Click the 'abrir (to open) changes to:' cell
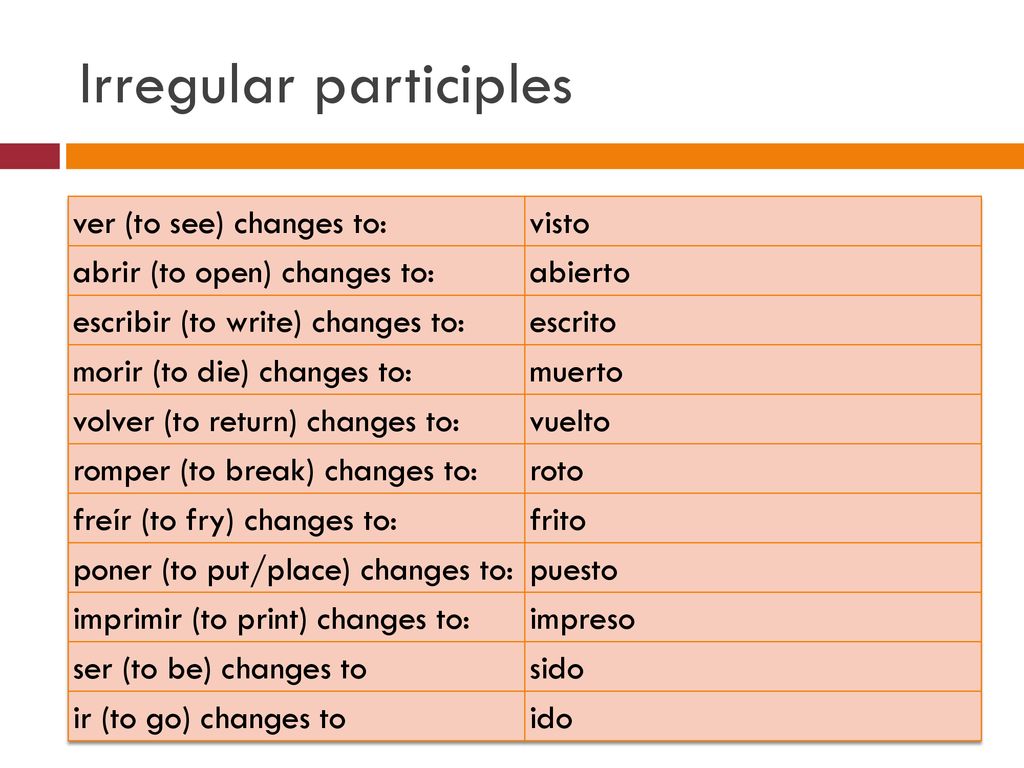The height and width of the screenshot is (768, 1024). pyautogui.click(x=296, y=271)
